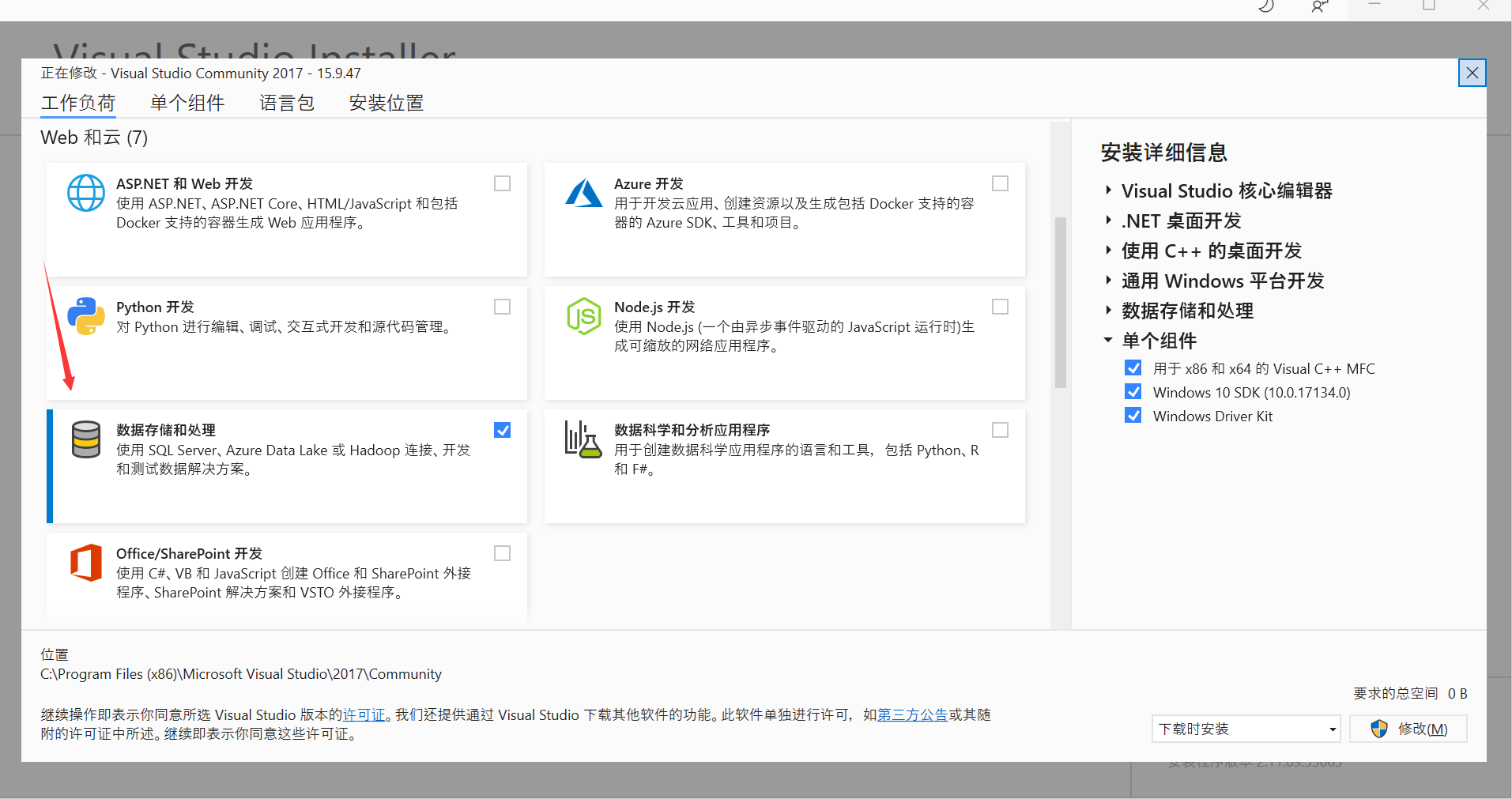Collapse the 单个组件 section
This screenshot has height=799, width=1512.
click(x=1108, y=341)
